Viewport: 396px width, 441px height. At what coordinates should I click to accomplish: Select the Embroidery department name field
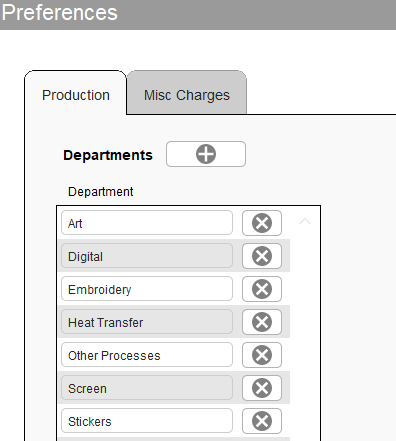point(147,289)
